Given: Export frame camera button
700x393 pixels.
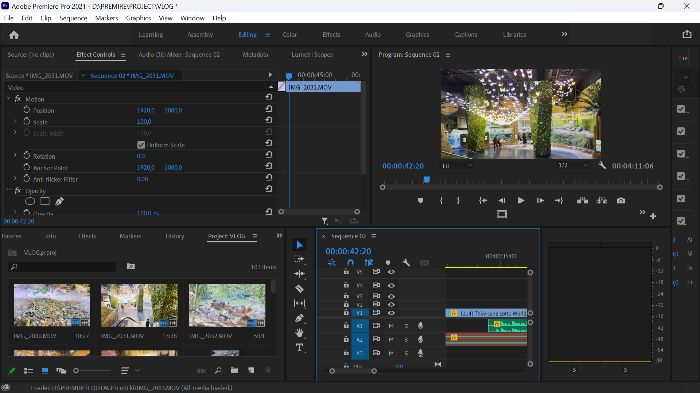Looking at the screenshot, I should coord(621,201).
